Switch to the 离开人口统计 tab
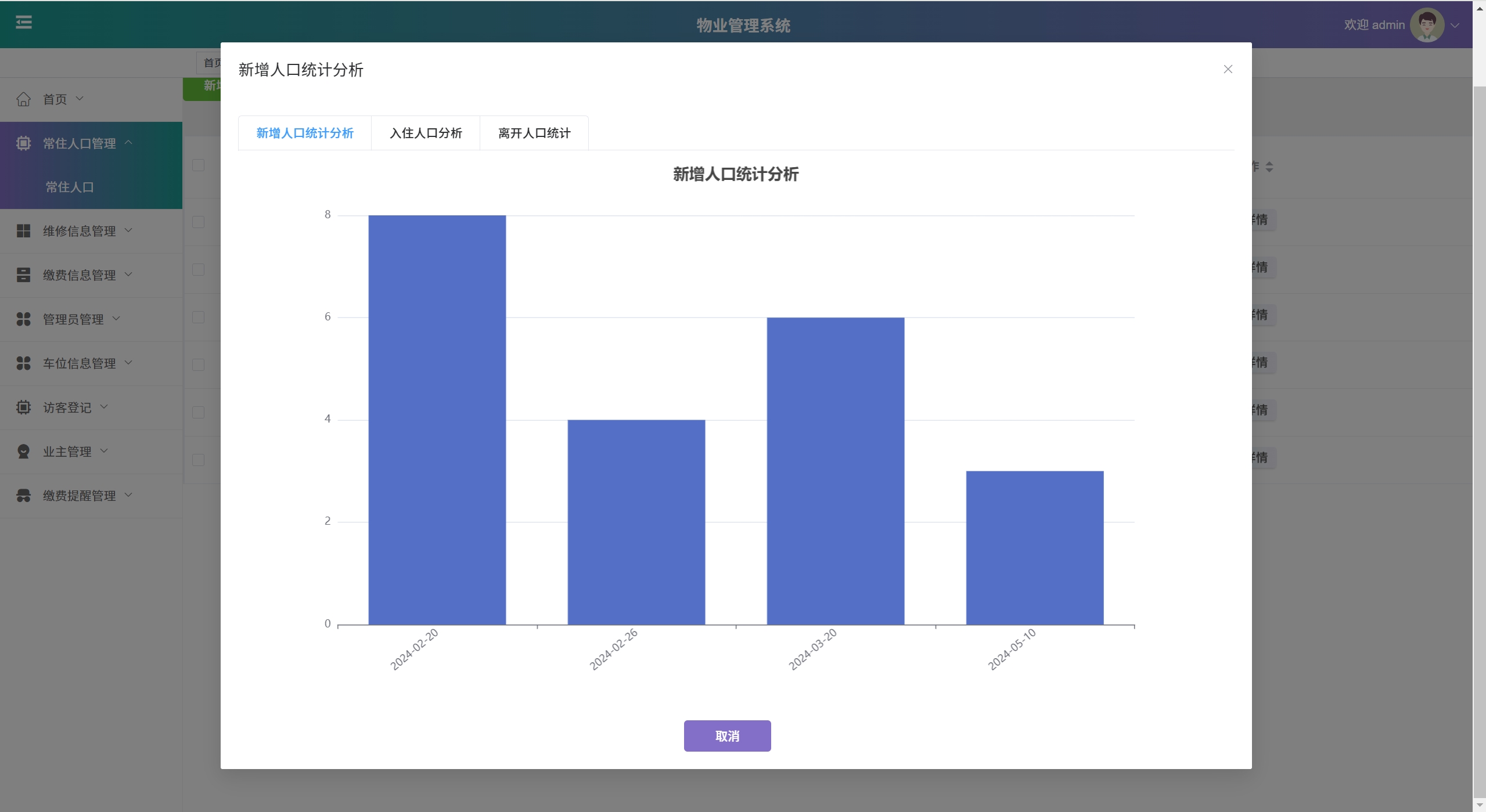The width and height of the screenshot is (1486, 812). [x=534, y=133]
